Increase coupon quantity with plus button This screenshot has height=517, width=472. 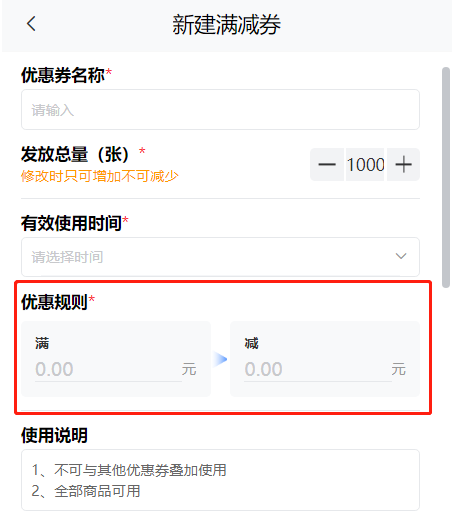(x=403, y=164)
